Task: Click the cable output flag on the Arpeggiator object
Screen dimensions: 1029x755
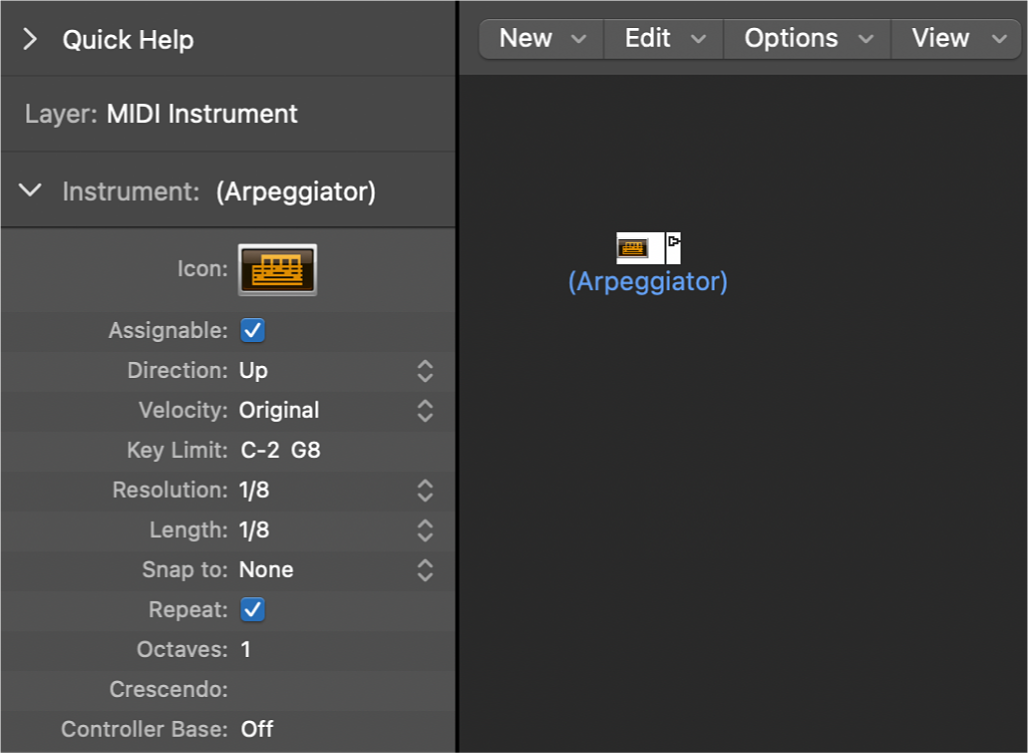Action: pos(673,241)
